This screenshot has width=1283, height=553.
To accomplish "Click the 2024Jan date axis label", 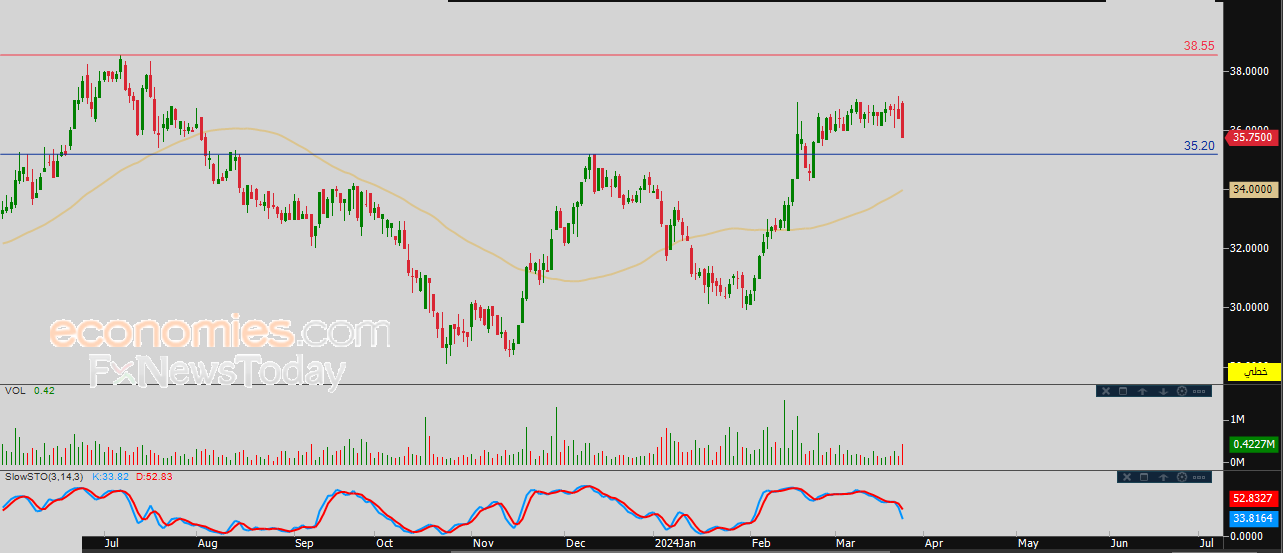I will (x=676, y=543).
